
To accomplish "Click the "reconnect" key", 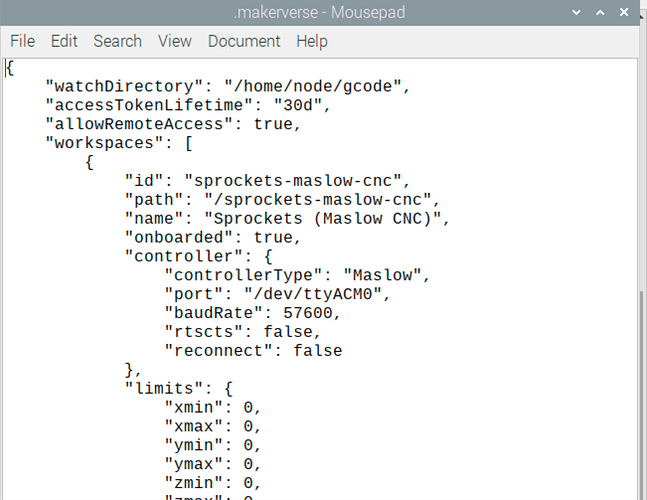I will pyautogui.click(x=218, y=351).
